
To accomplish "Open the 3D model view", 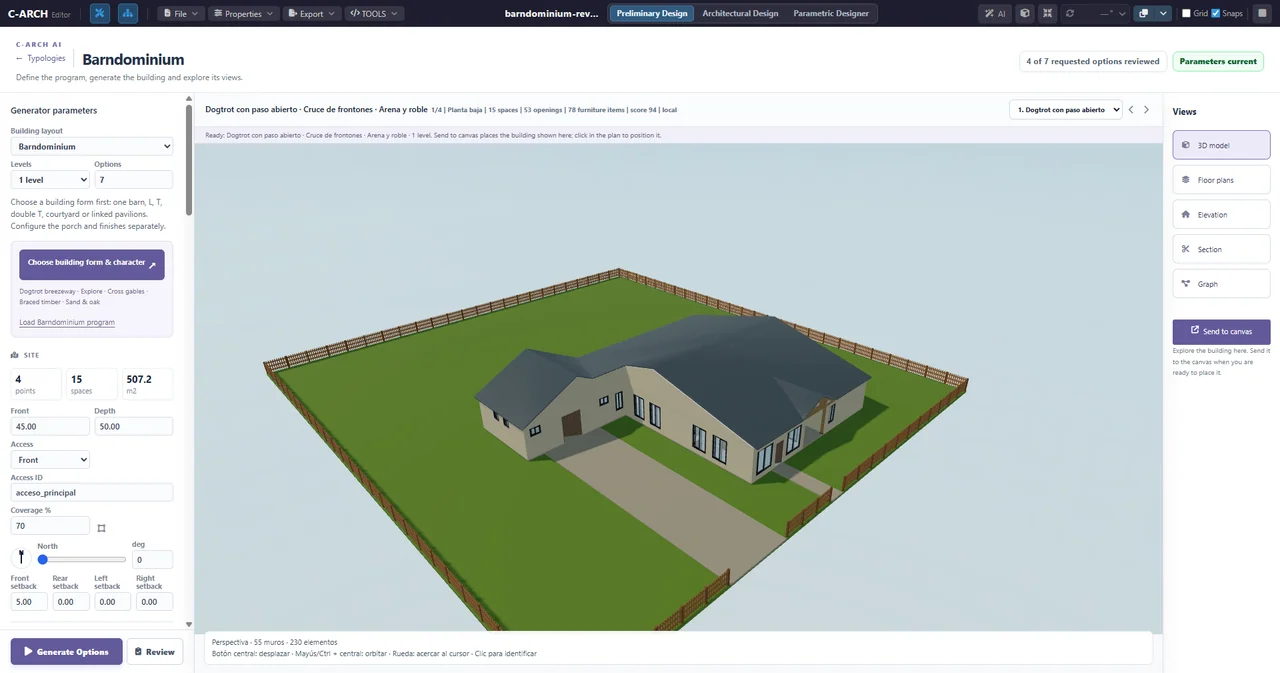I will [x=1221, y=145].
